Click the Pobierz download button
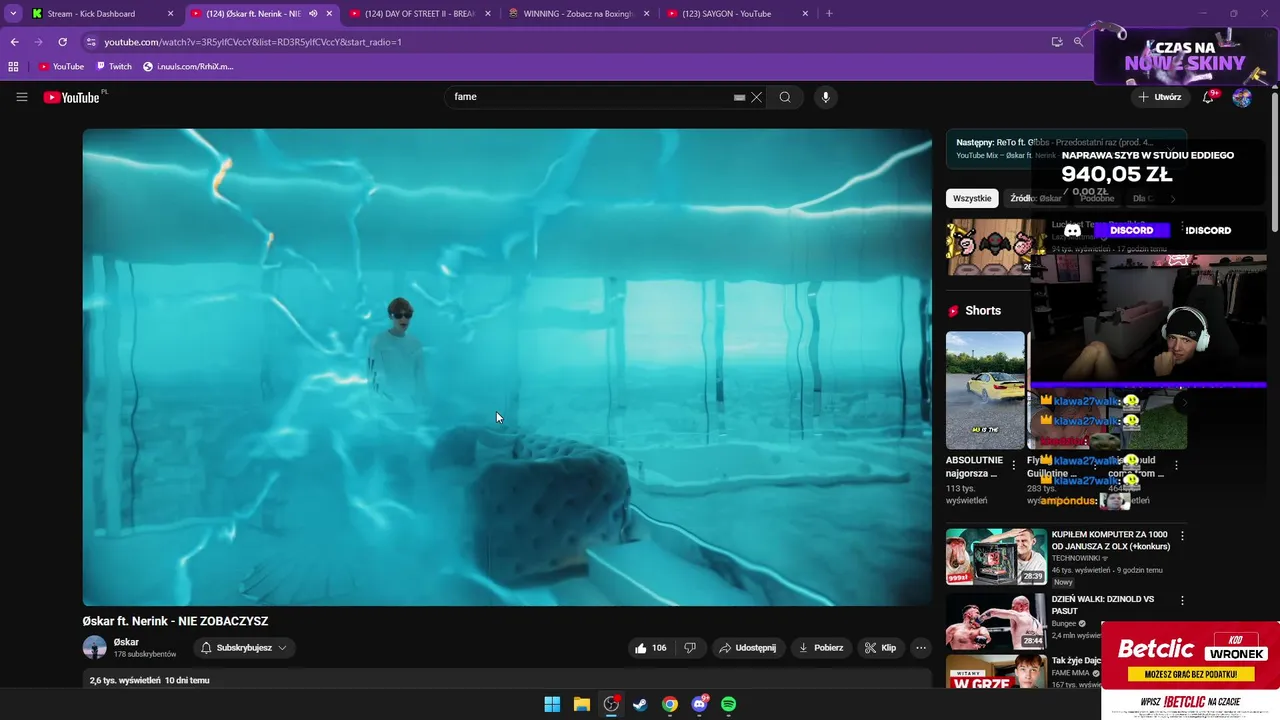 (x=820, y=648)
